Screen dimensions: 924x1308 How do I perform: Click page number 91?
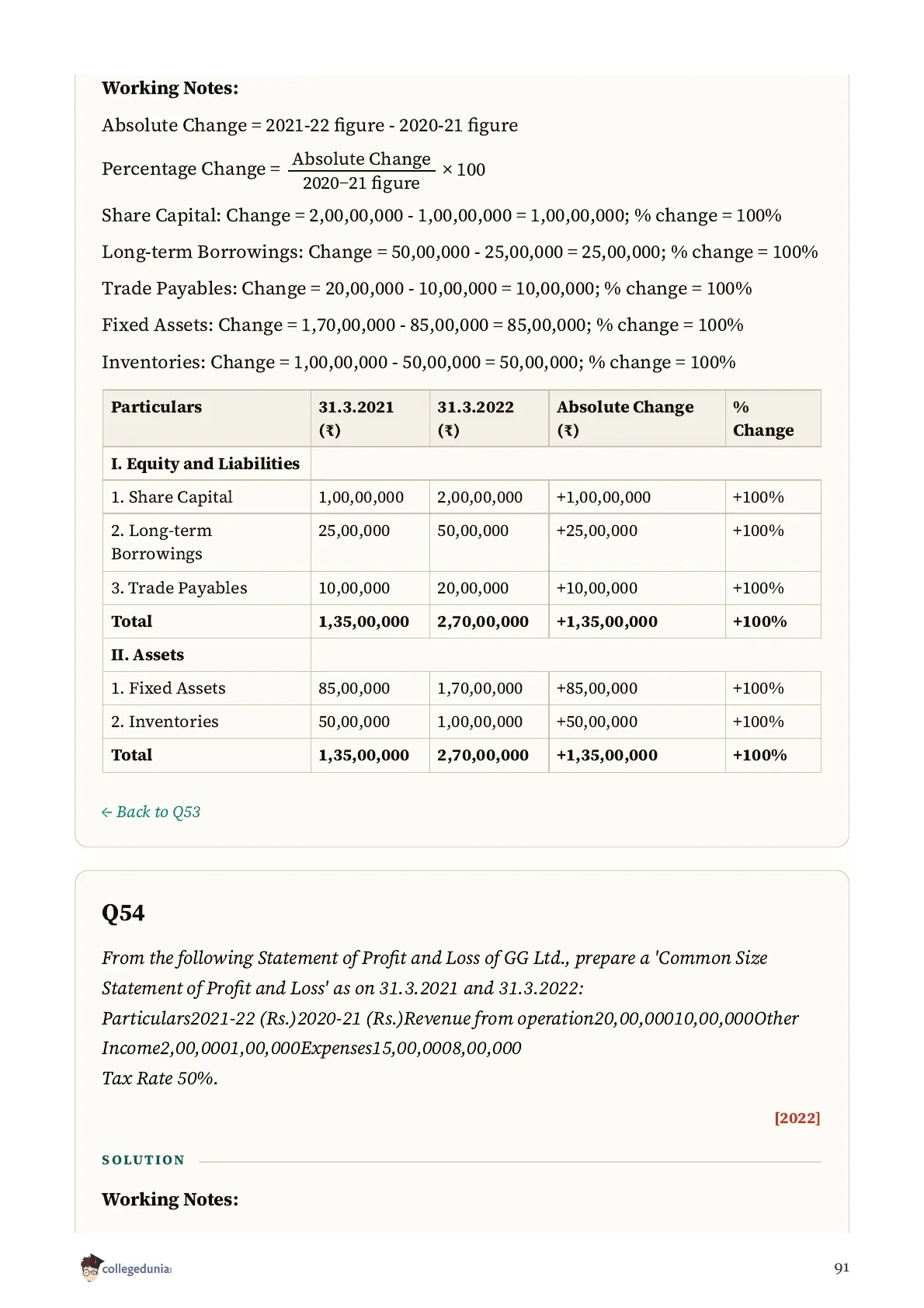coord(842,1268)
